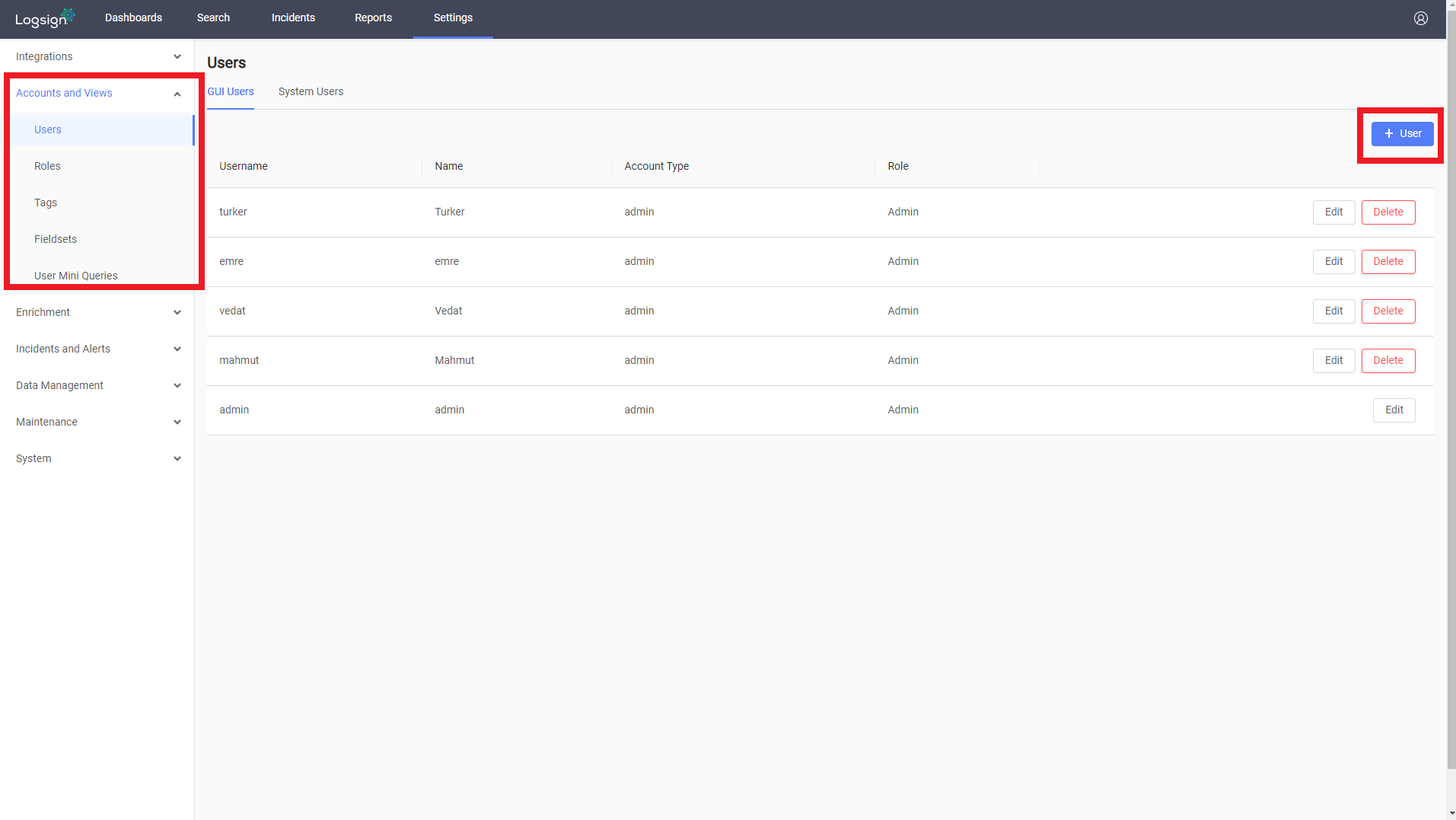Edit the vedat user
Screen dimensions: 1456x820
pos(1333,311)
